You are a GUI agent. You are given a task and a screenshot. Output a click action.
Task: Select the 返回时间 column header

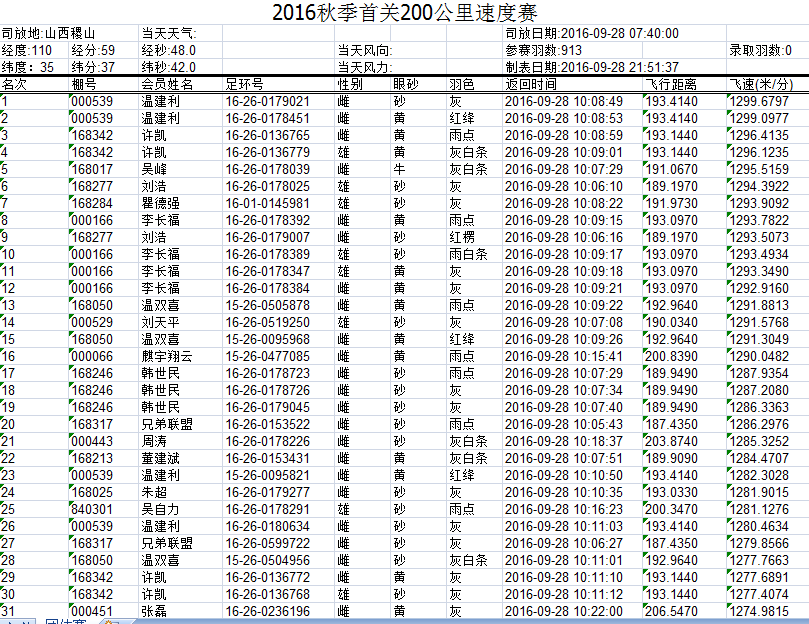530,84
